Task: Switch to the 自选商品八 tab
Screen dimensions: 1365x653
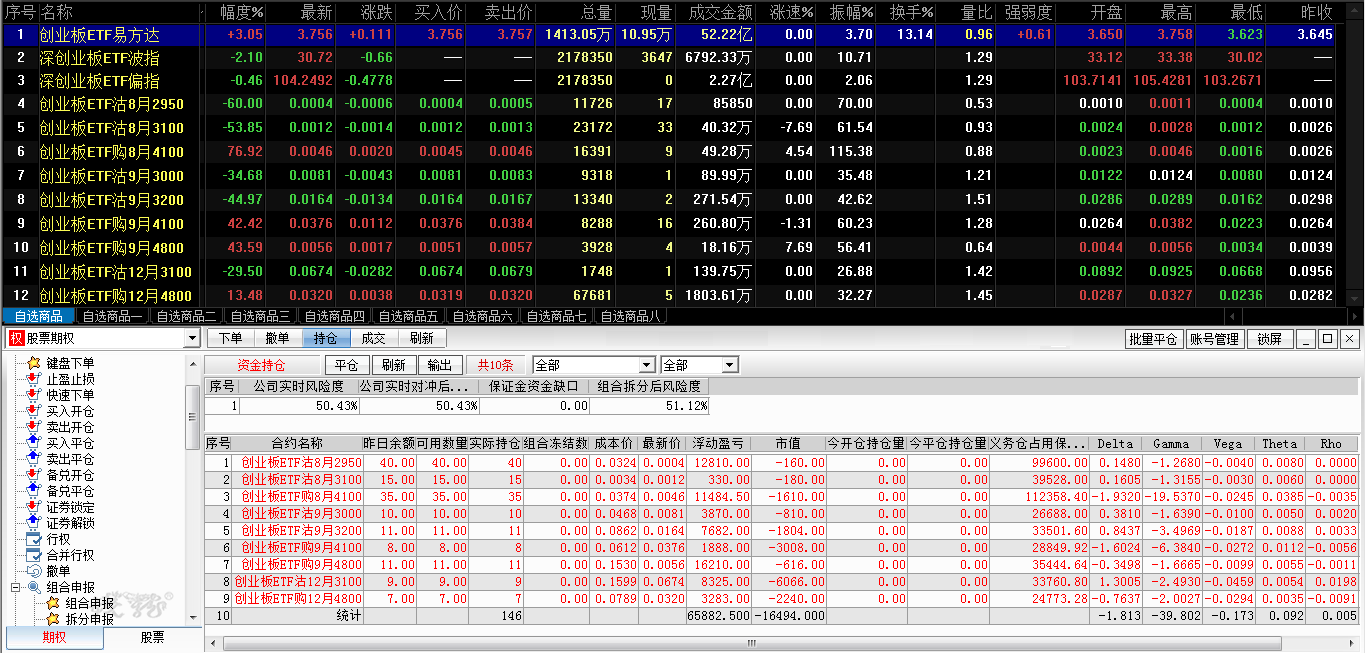Action: click(x=630, y=316)
